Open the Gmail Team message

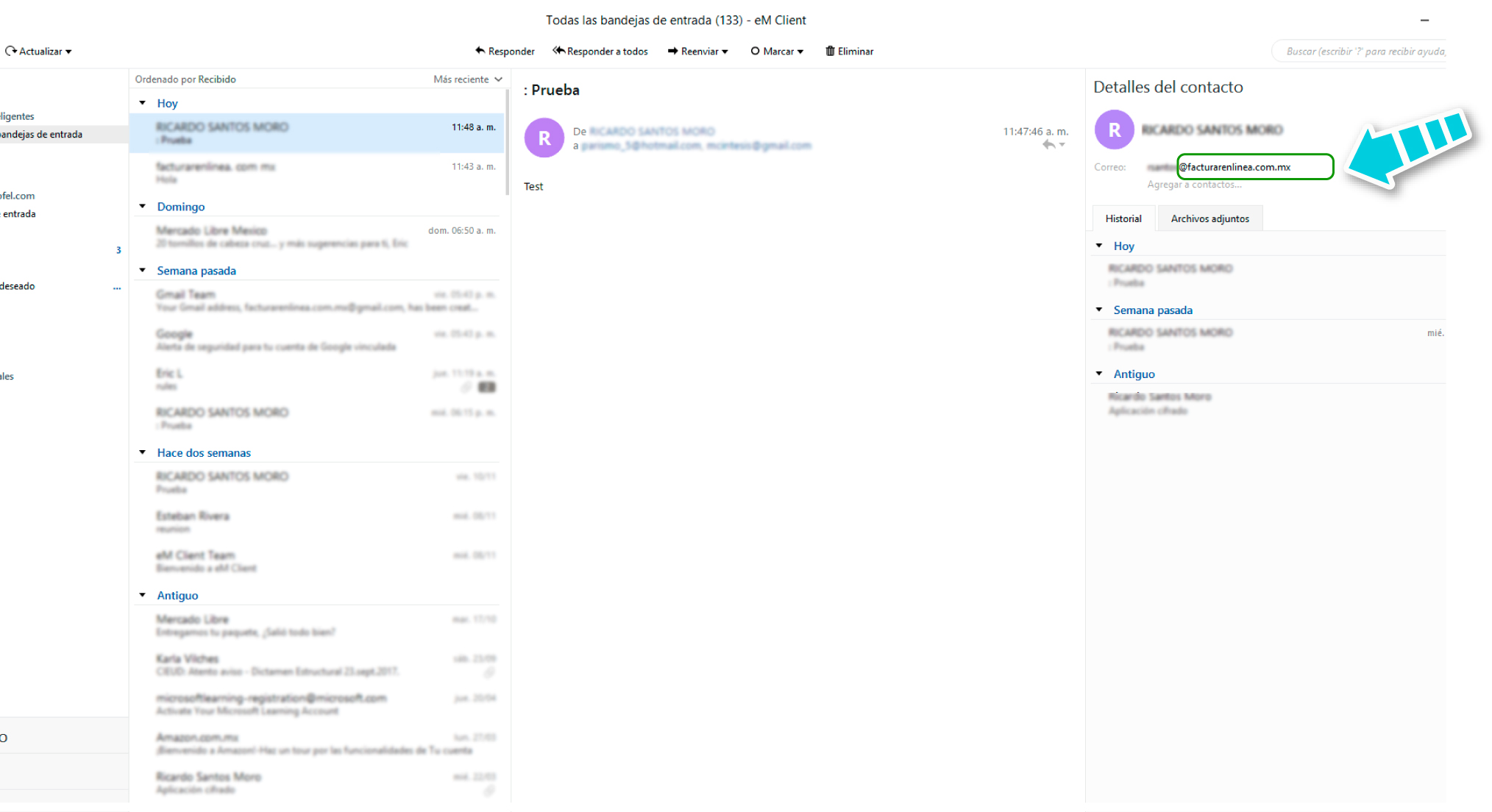[x=316, y=301]
